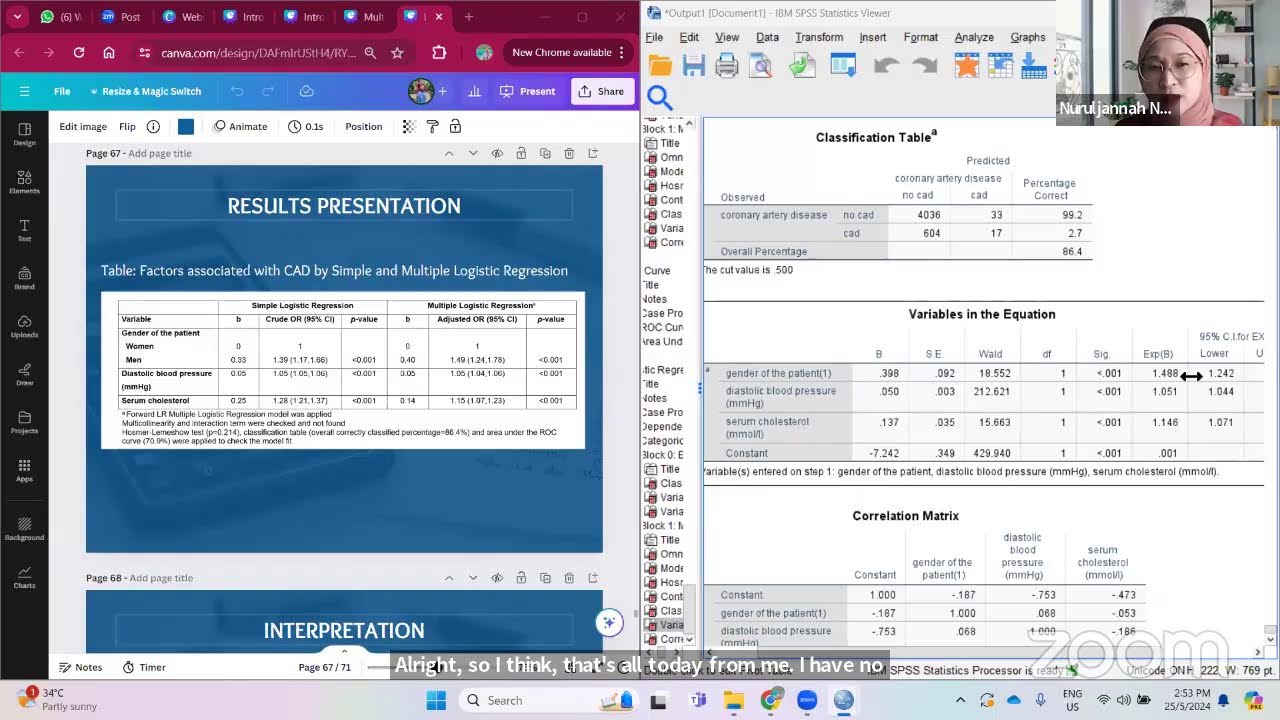This screenshot has height=720, width=1280.
Task: Toggle hide page eye icon for Page 67
Action: [497, 153]
